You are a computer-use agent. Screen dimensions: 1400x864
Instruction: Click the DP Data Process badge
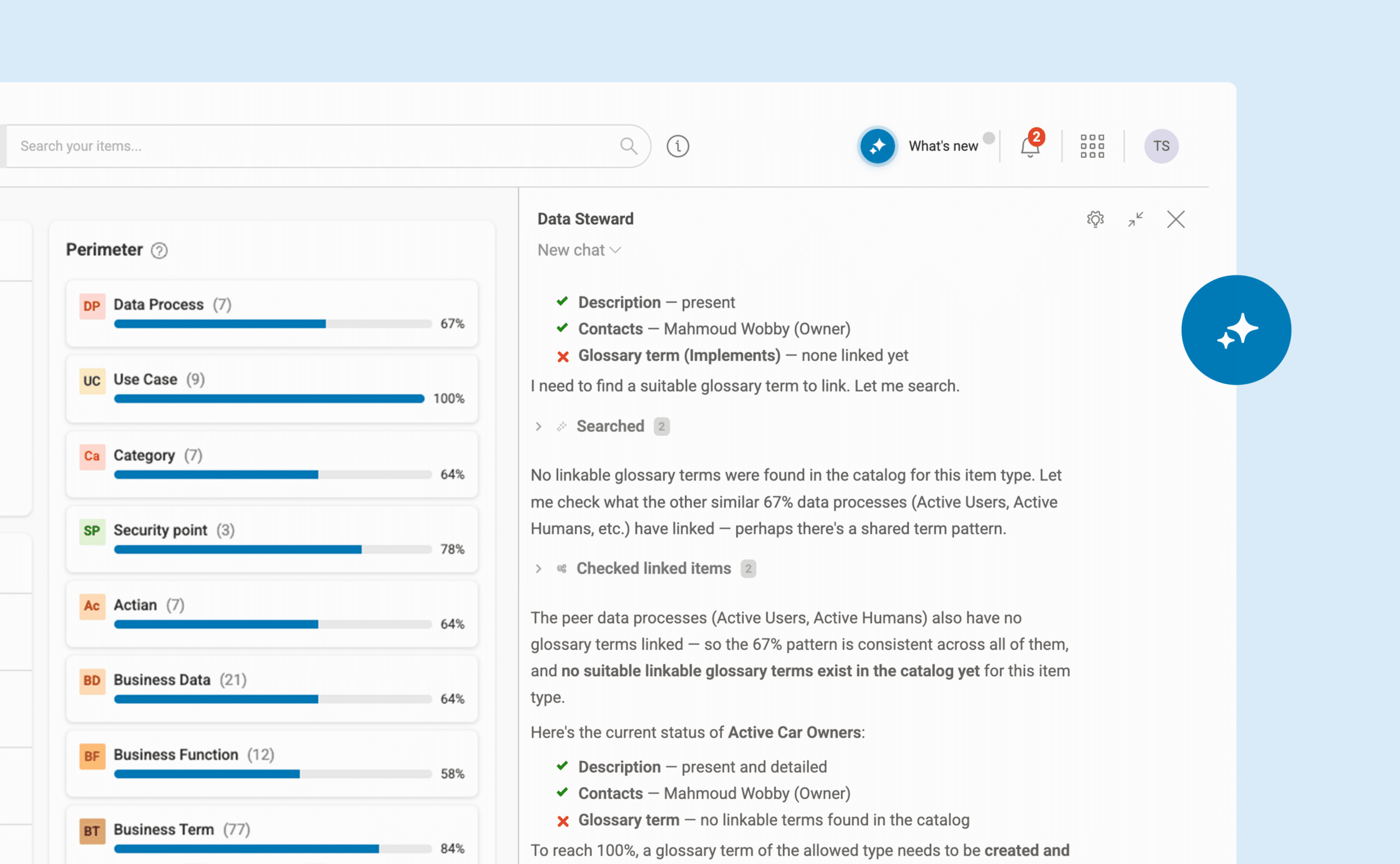92,306
